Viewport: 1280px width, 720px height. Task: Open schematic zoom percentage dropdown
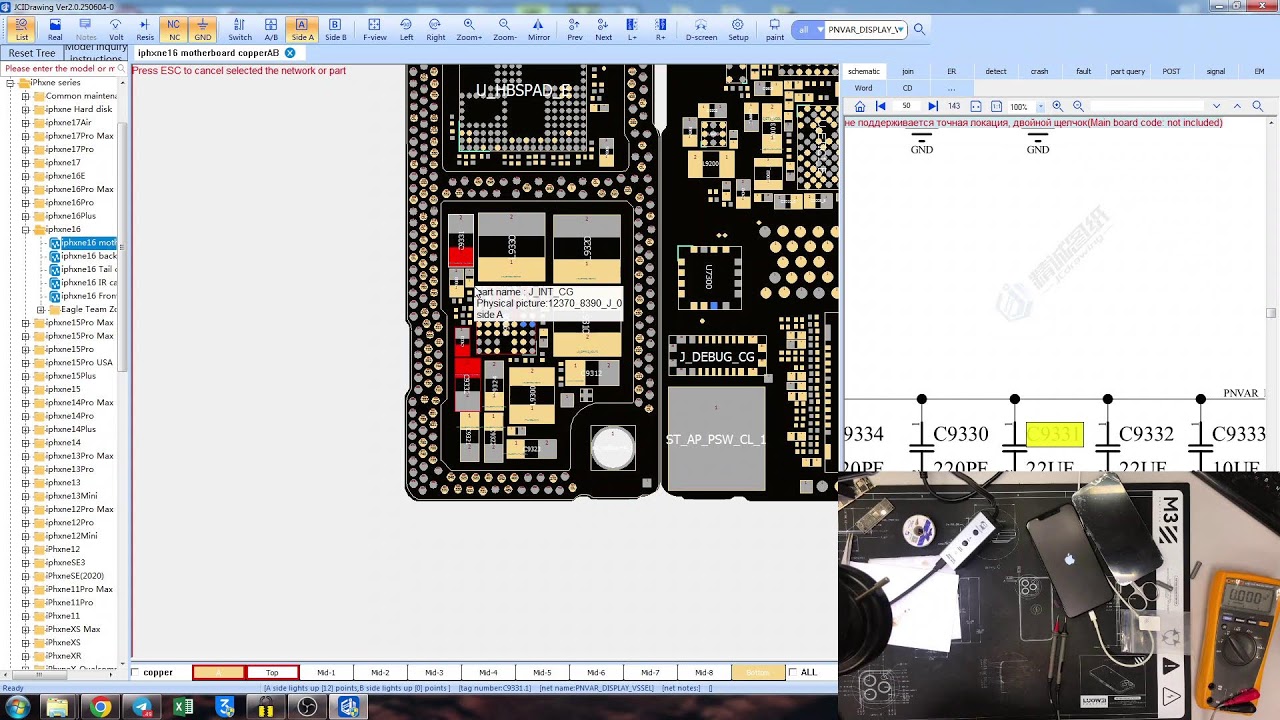pos(1040,106)
